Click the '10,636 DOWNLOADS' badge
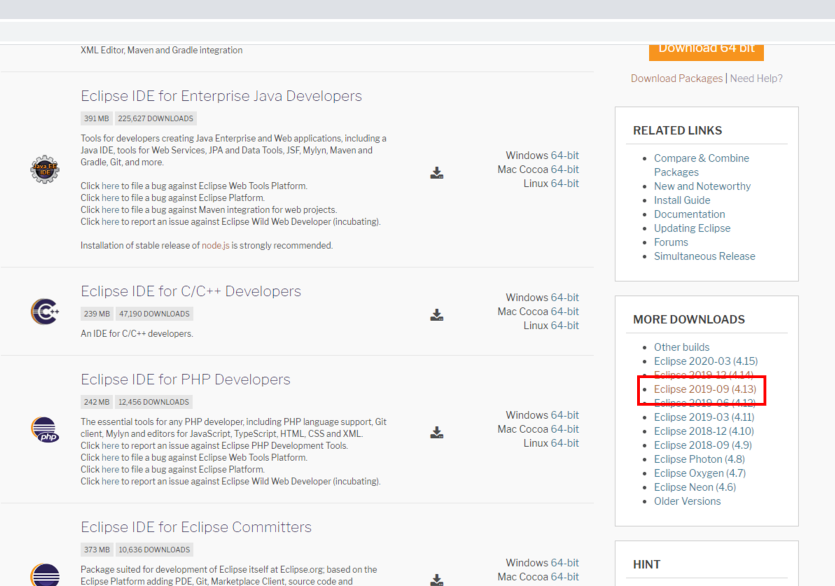The image size is (835, 586). click(x=154, y=550)
